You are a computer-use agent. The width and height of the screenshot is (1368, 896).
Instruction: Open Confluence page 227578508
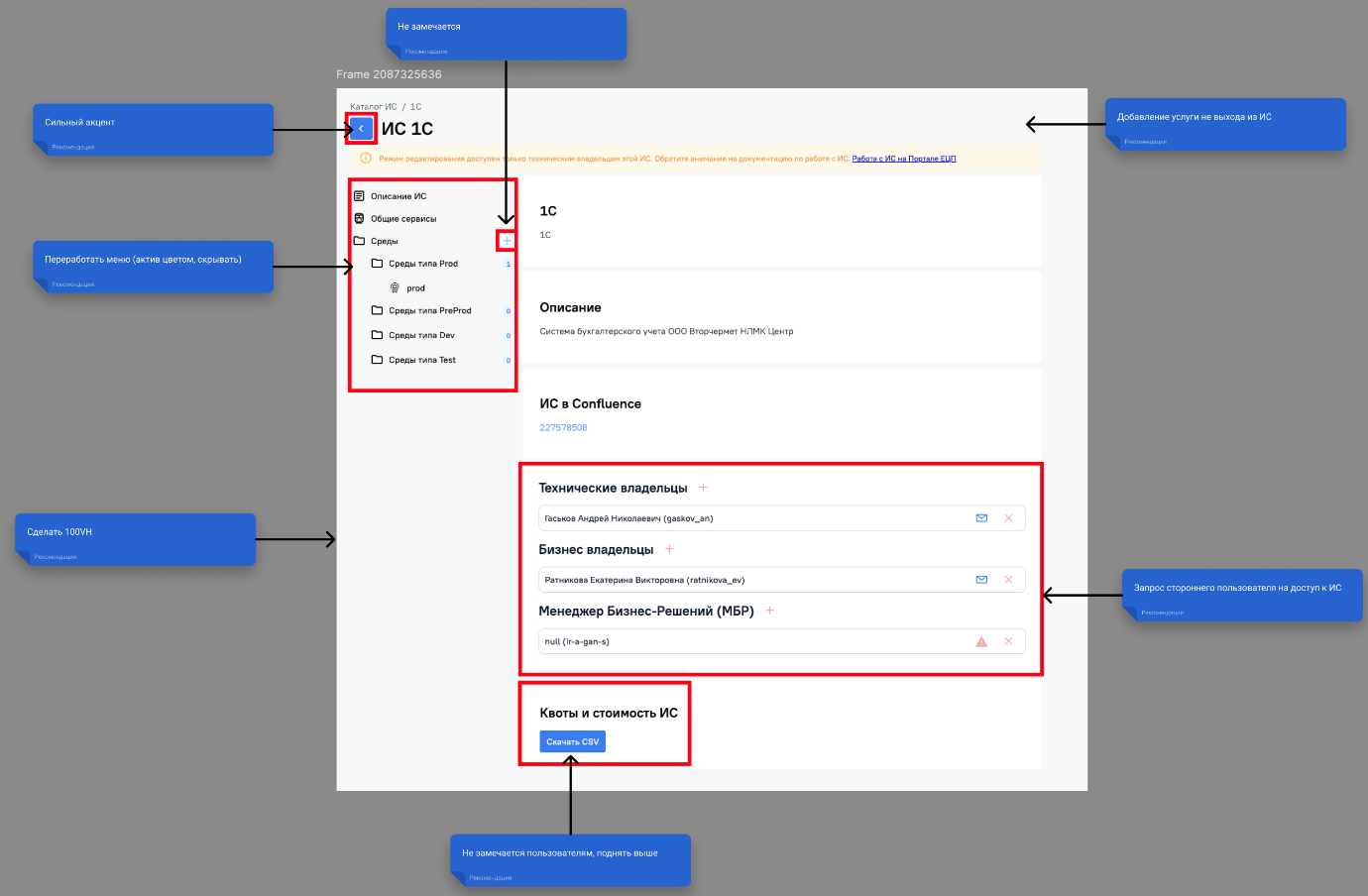click(x=562, y=427)
